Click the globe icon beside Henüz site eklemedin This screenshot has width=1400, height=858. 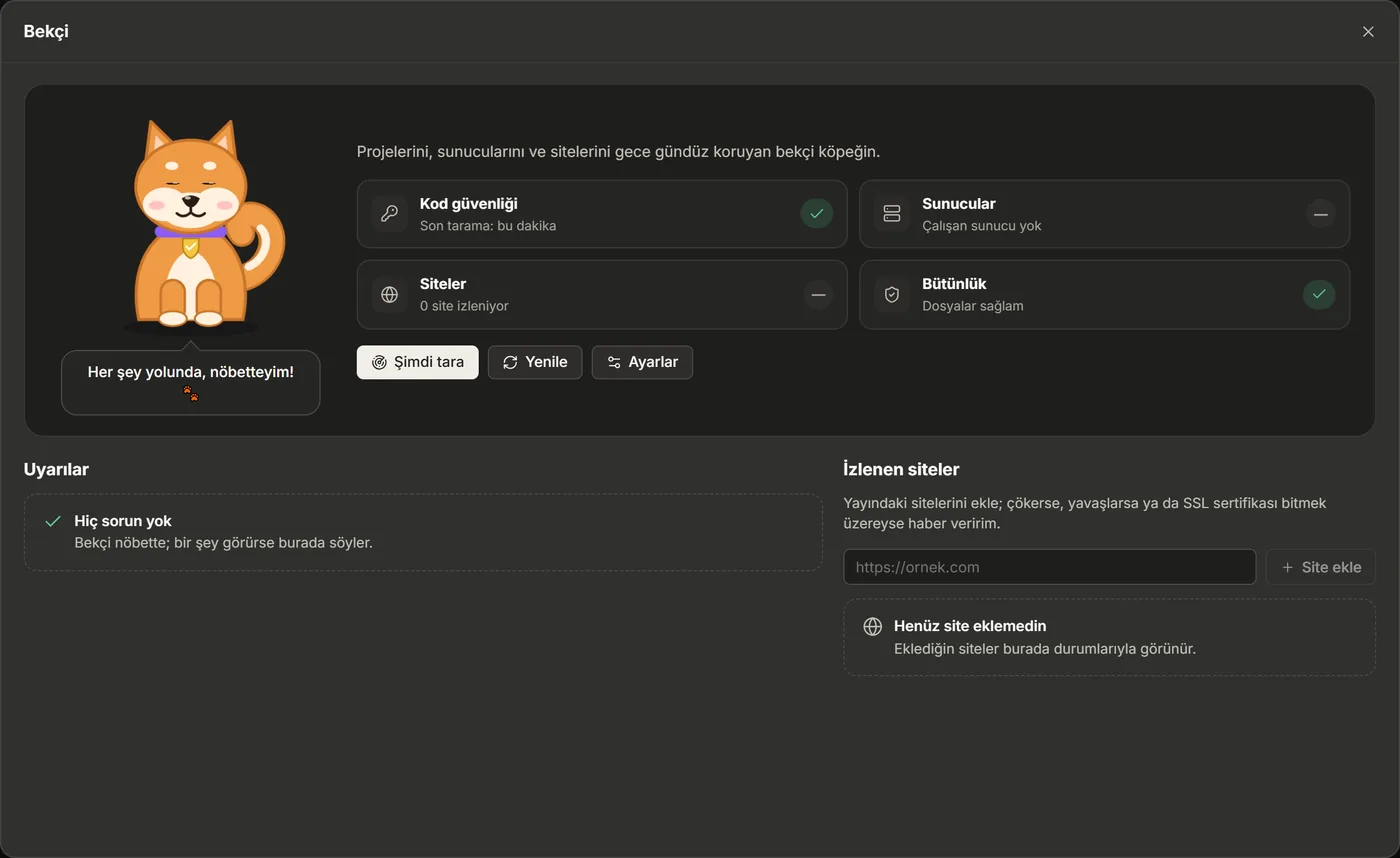[873, 627]
